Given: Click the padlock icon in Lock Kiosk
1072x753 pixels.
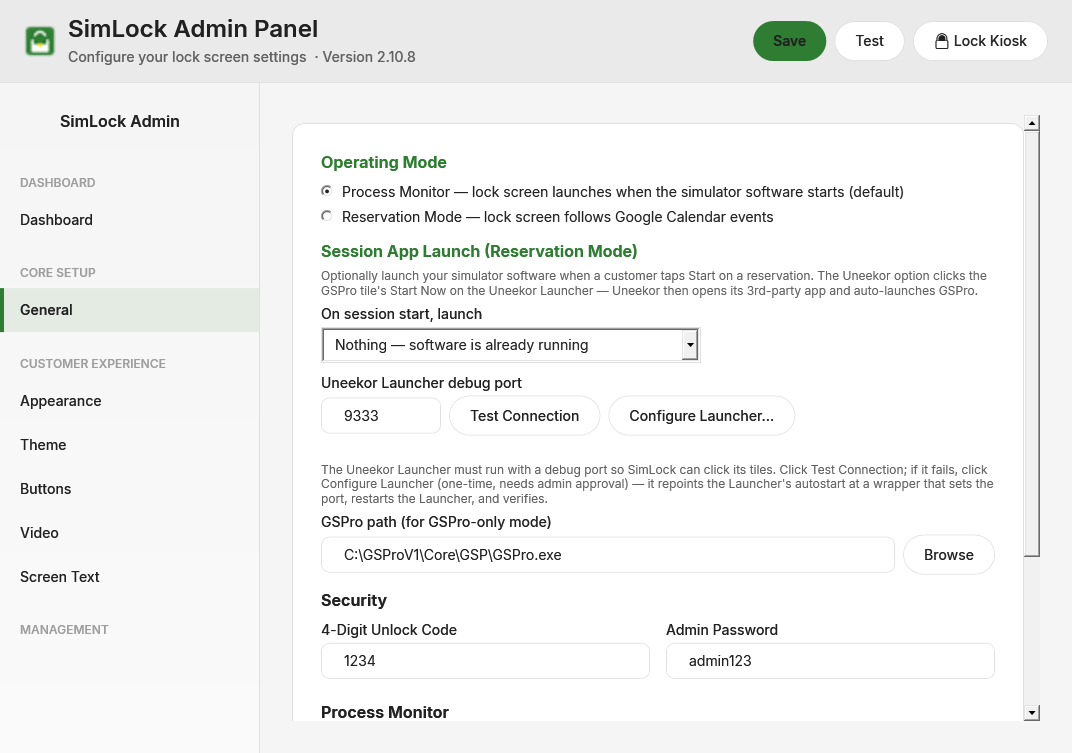Looking at the screenshot, I should coord(941,41).
